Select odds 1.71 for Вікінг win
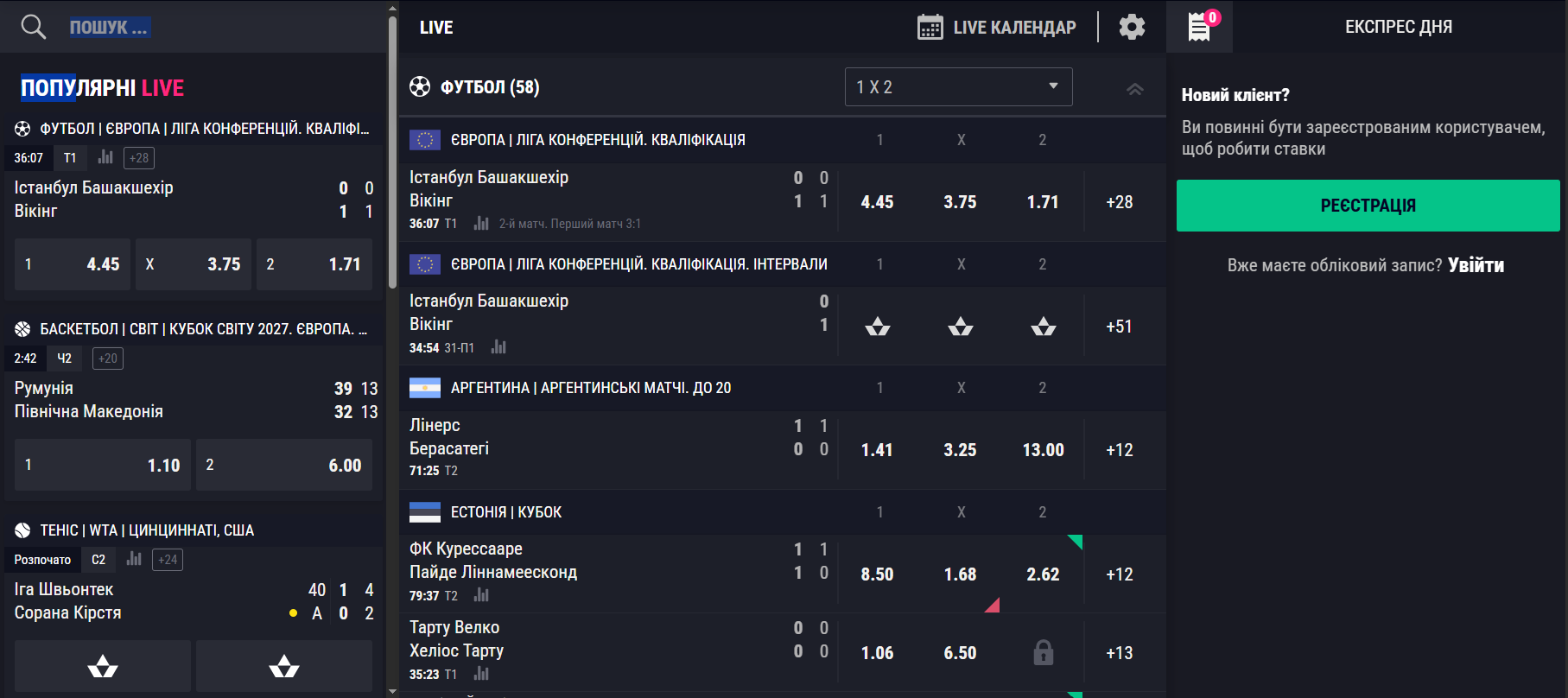The image size is (1568, 698). [1043, 201]
